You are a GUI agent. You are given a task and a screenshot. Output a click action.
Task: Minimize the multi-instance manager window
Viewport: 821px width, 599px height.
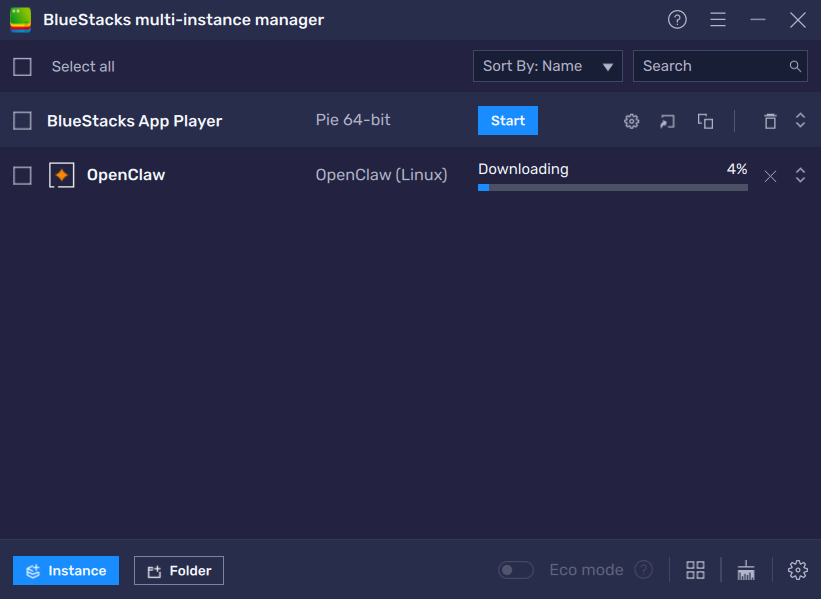758,20
